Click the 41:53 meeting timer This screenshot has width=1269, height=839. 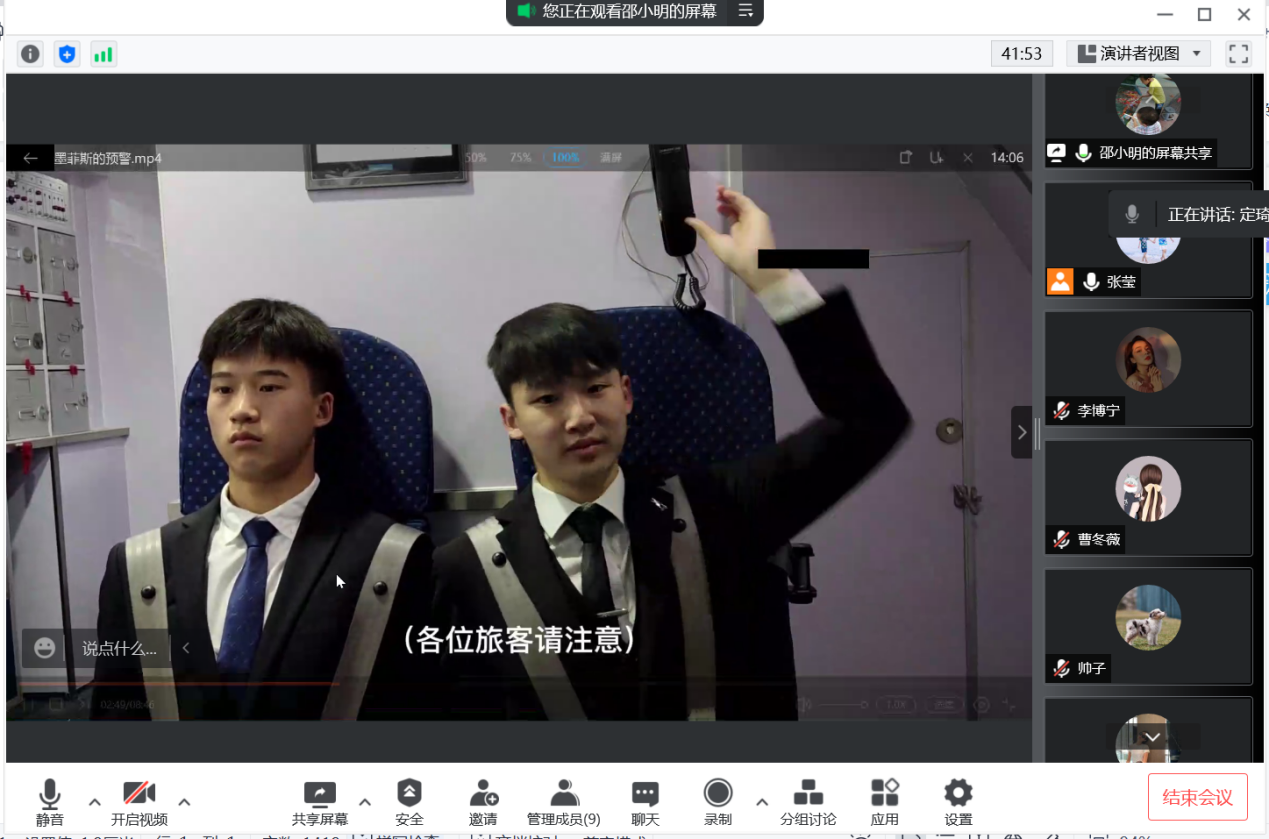[1021, 54]
